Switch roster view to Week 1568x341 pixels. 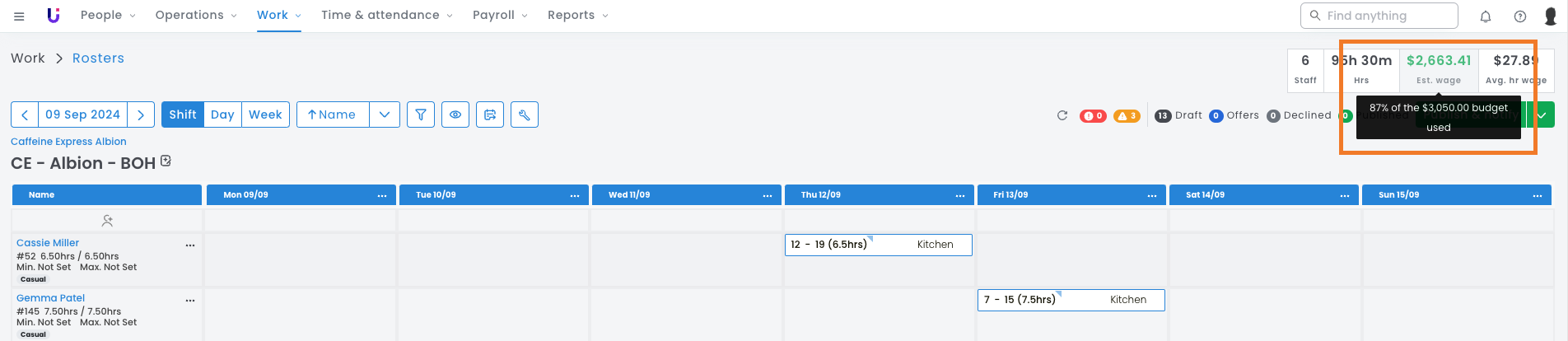(265, 114)
